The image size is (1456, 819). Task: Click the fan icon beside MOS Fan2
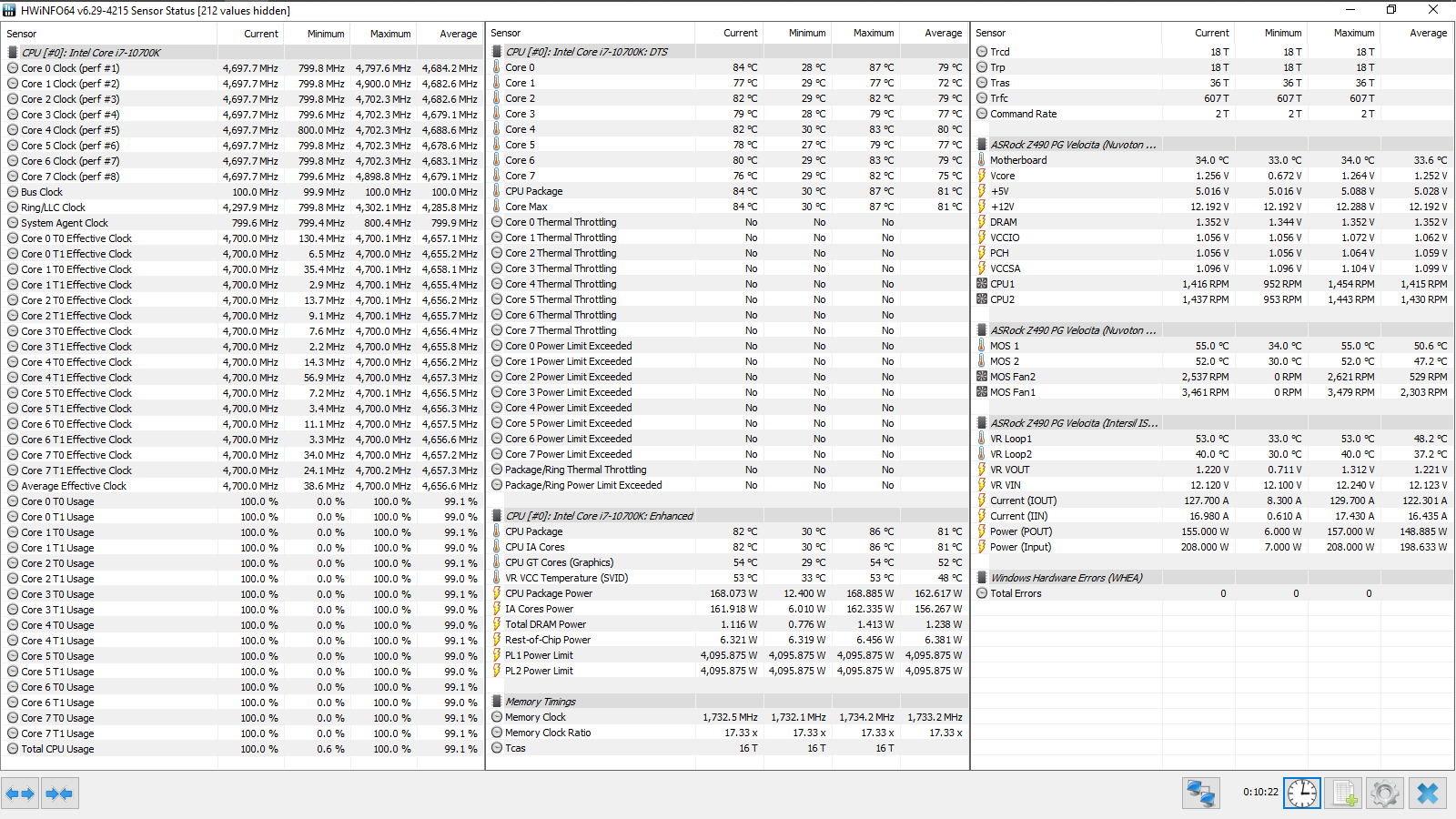982,377
